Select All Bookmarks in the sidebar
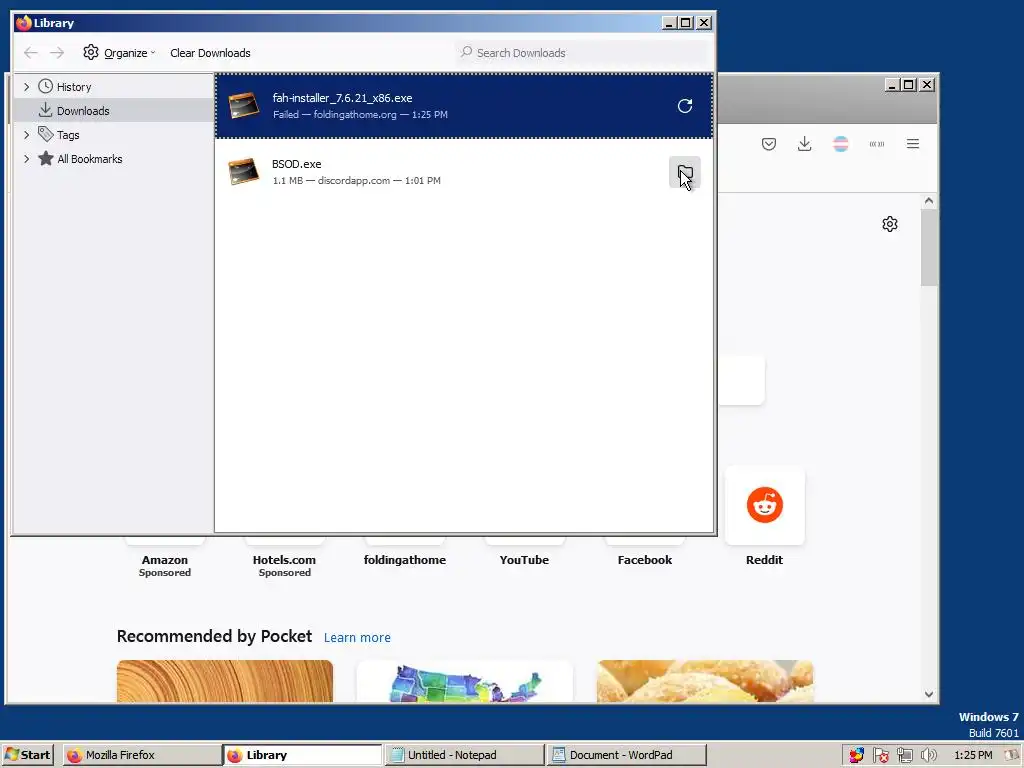Screen dimensions: 1024x768 113,159
